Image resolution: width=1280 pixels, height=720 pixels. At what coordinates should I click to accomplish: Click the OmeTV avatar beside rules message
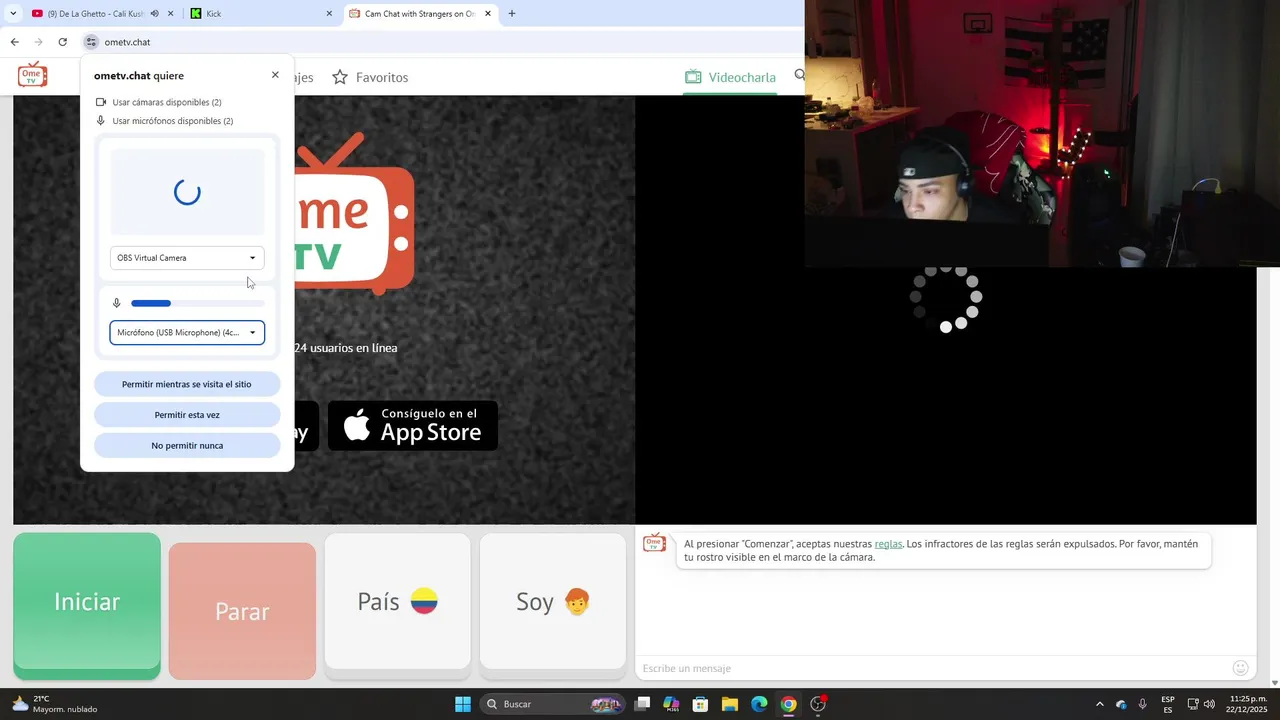point(654,543)
